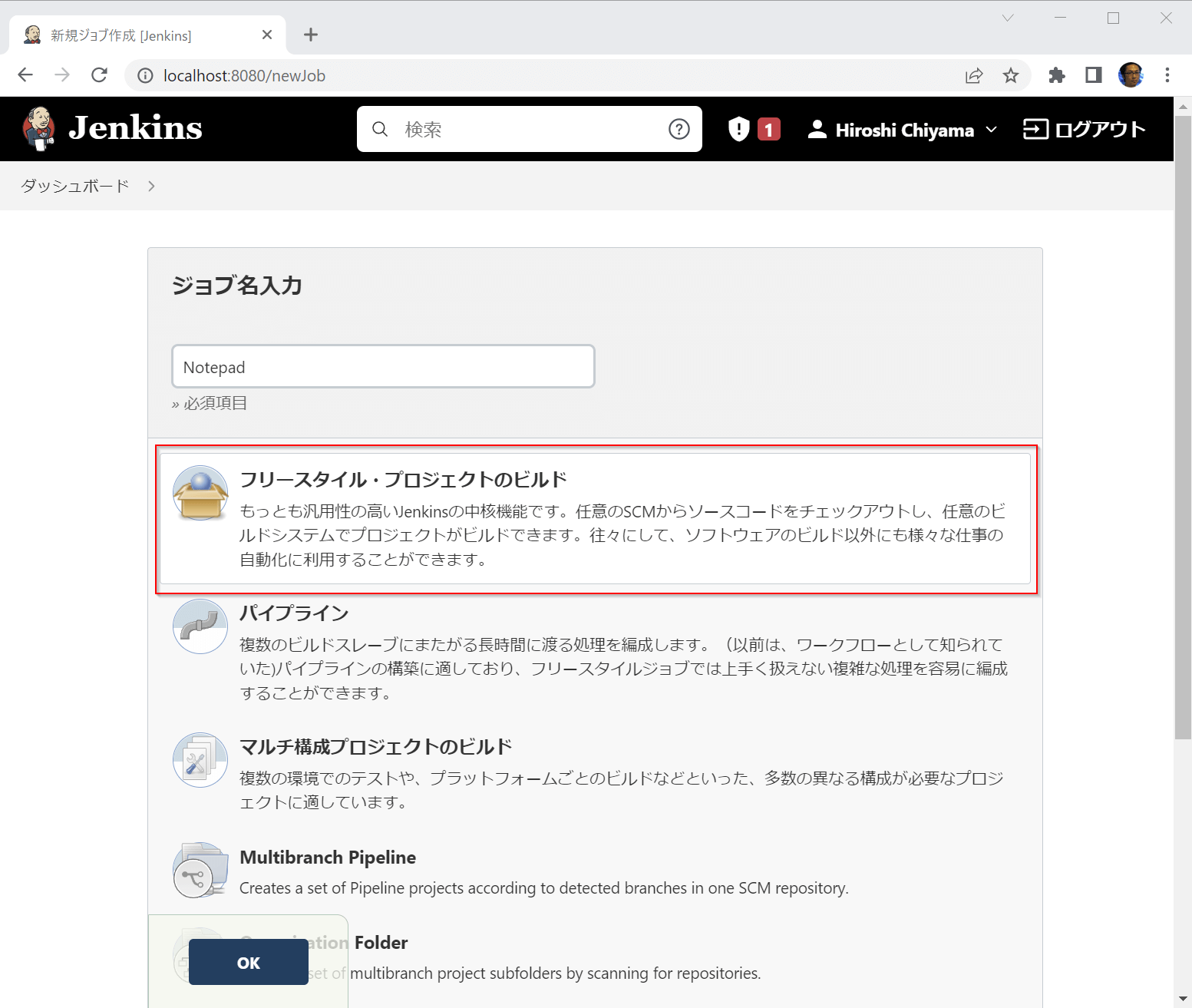Click the scrollbar up arrow
Image resolution: width=1192 pixels, height=1008 pixels.
click(1183, 105)
